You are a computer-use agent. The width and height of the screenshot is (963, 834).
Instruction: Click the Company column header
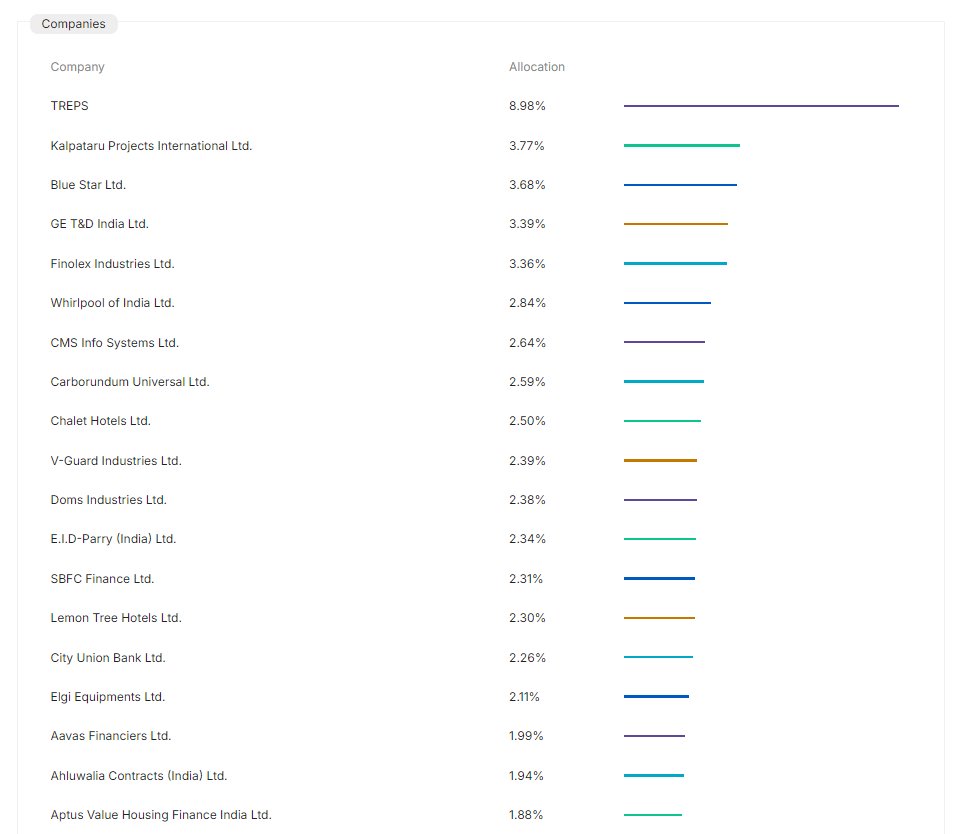[x=77, y=67]
